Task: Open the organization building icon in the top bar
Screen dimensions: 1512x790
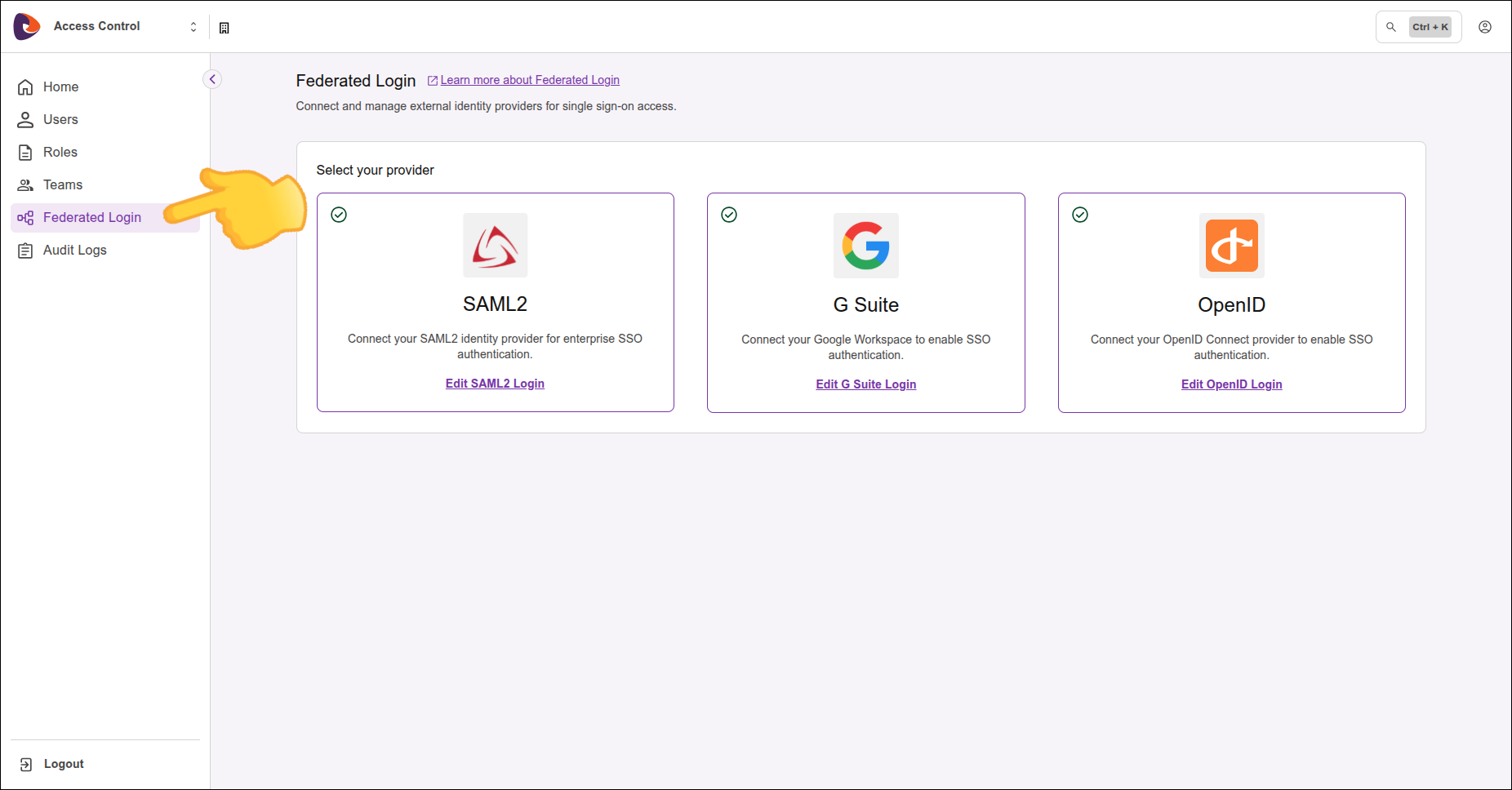Action: 225,26
